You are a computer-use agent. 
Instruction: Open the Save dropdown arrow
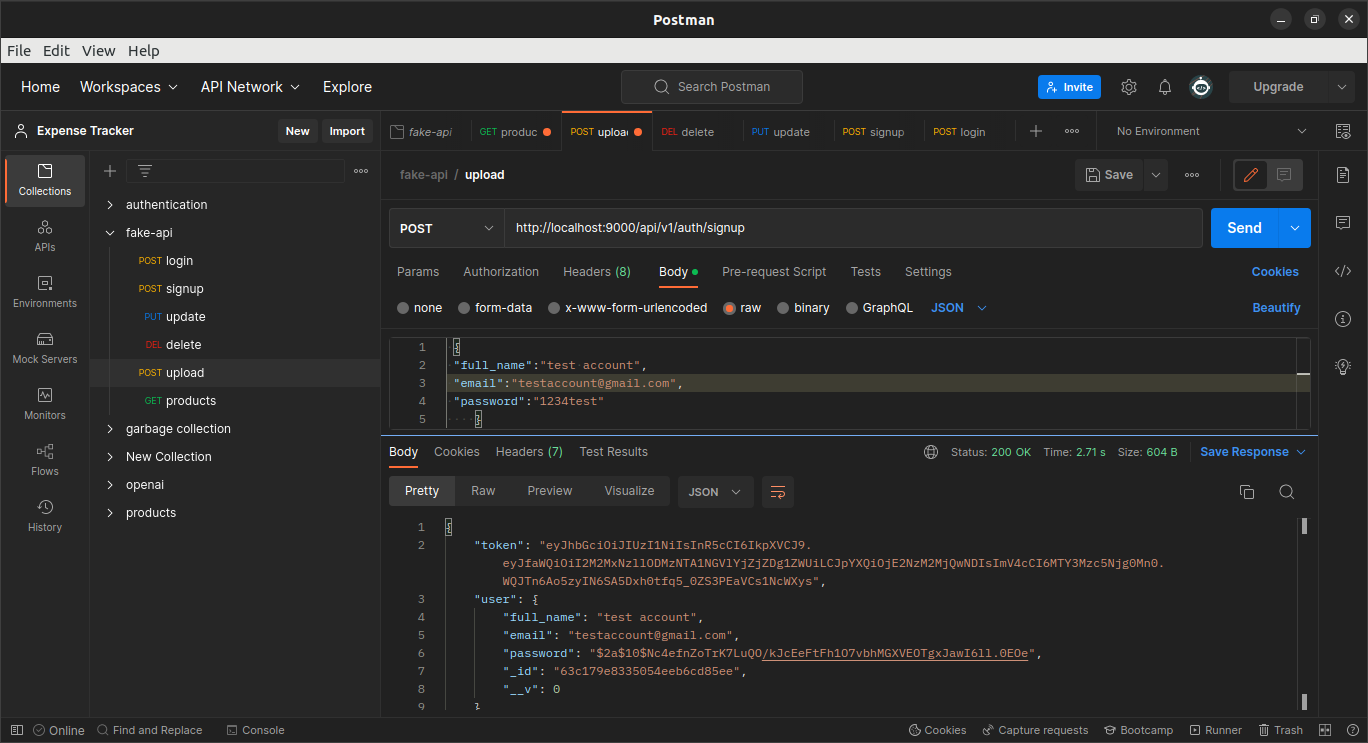tap(1156, 175)
